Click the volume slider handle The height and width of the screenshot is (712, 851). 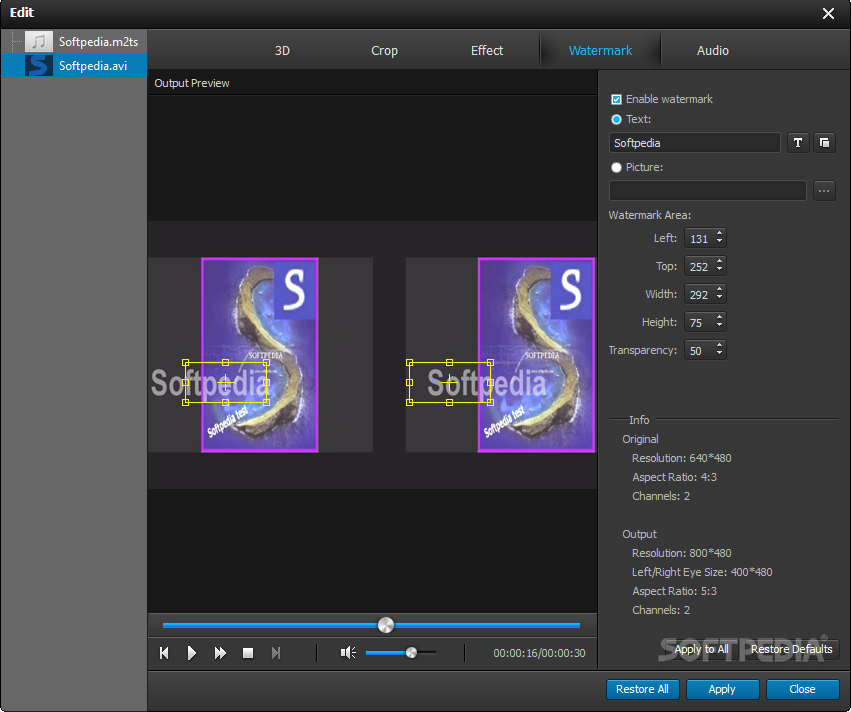(411, 653)
